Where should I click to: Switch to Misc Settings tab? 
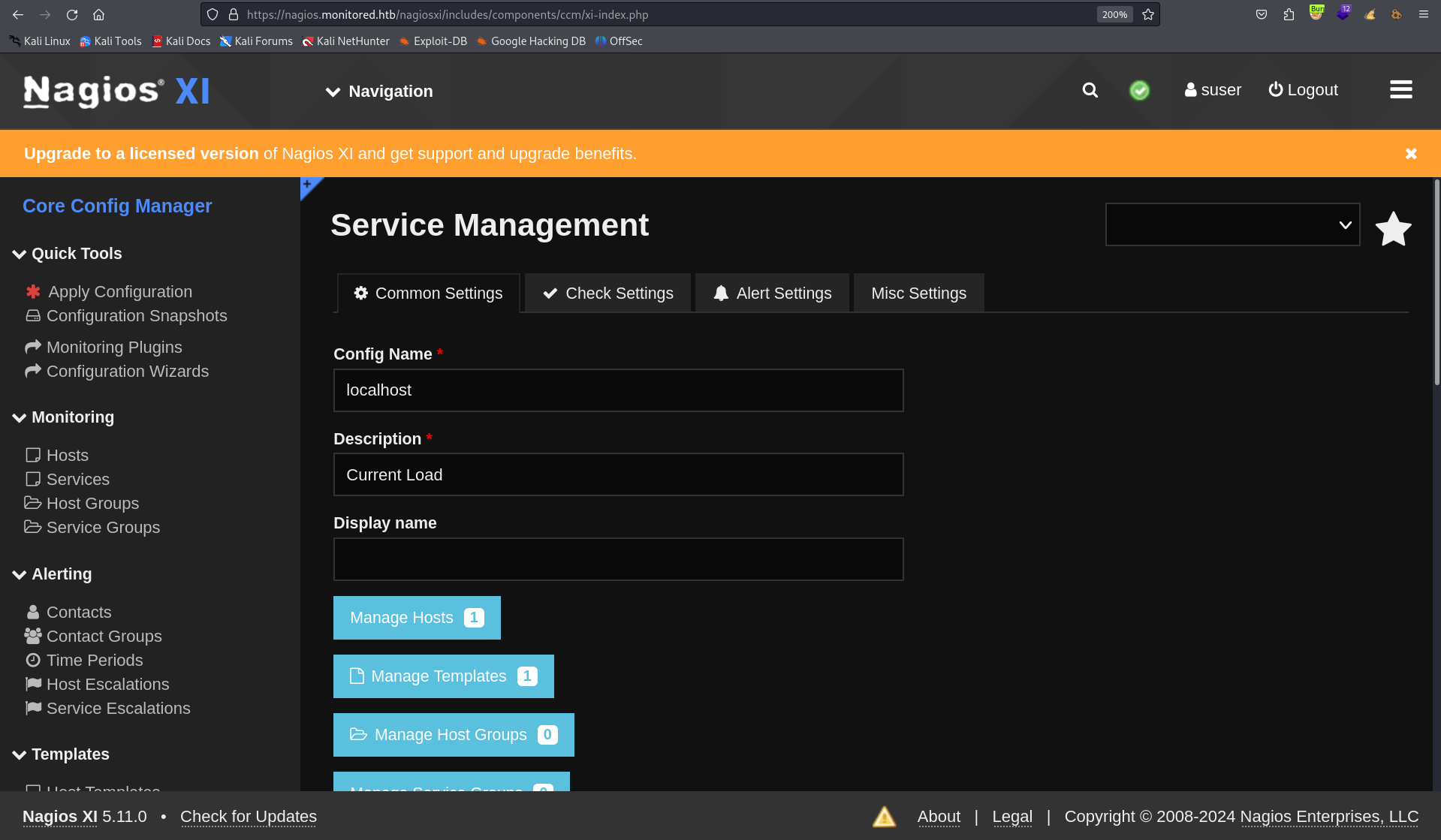918,294
